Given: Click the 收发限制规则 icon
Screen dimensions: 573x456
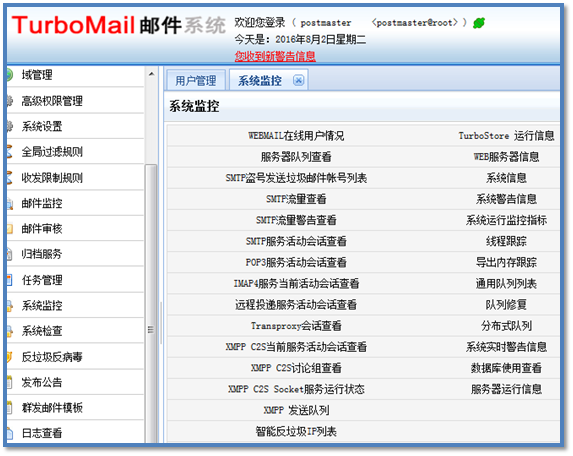Looking at the screenshot, I should tap(10, 178).
